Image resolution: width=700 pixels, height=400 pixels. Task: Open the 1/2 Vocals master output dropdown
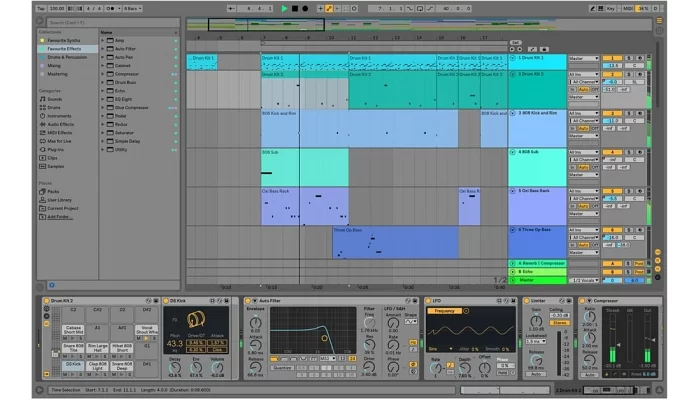click(x=583, y=280)
